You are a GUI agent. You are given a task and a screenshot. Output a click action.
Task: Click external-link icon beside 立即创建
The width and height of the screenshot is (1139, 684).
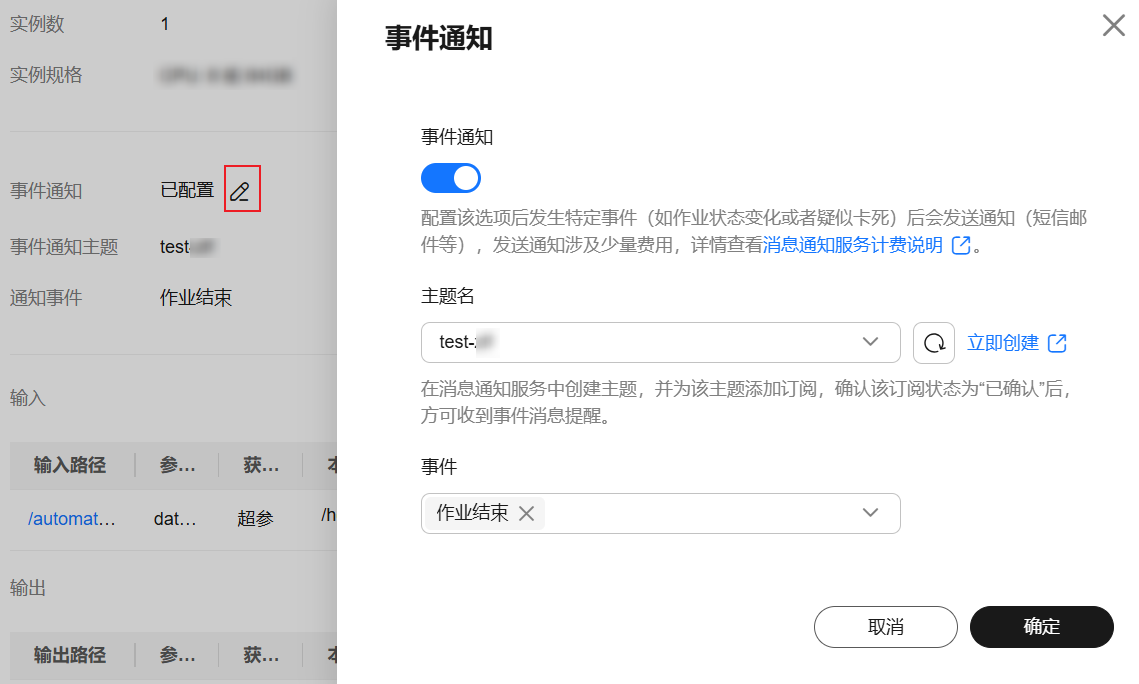pyautogui.click(x=1058, y=343)
